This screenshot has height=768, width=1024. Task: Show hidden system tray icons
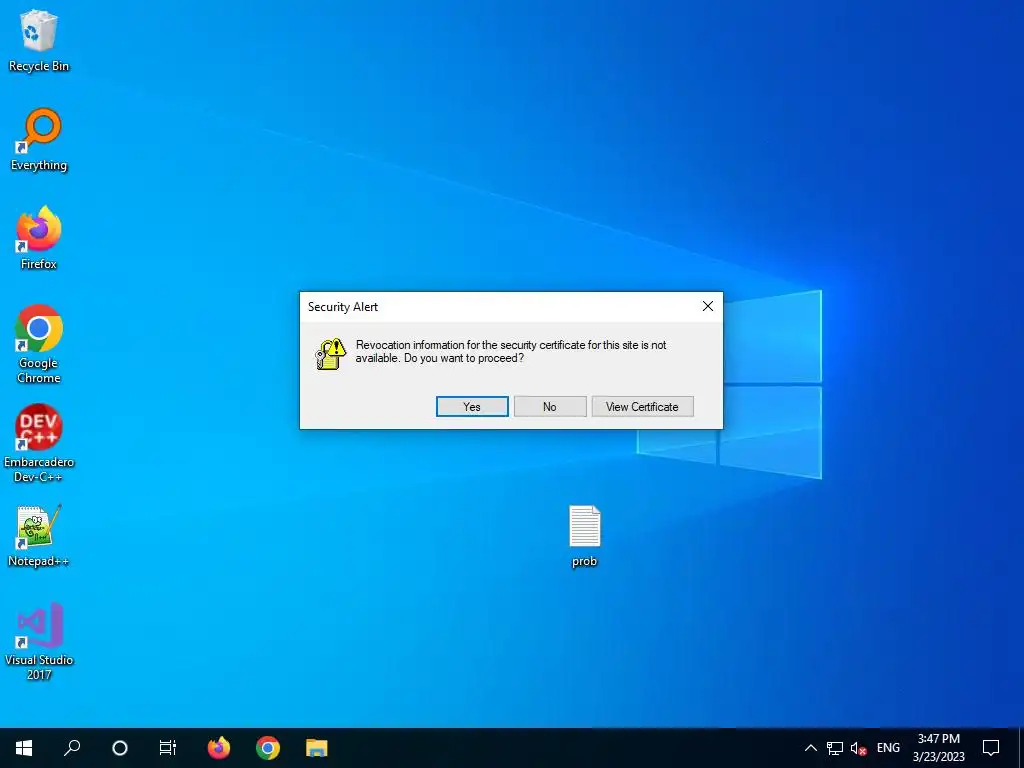(x=810, y=748)
